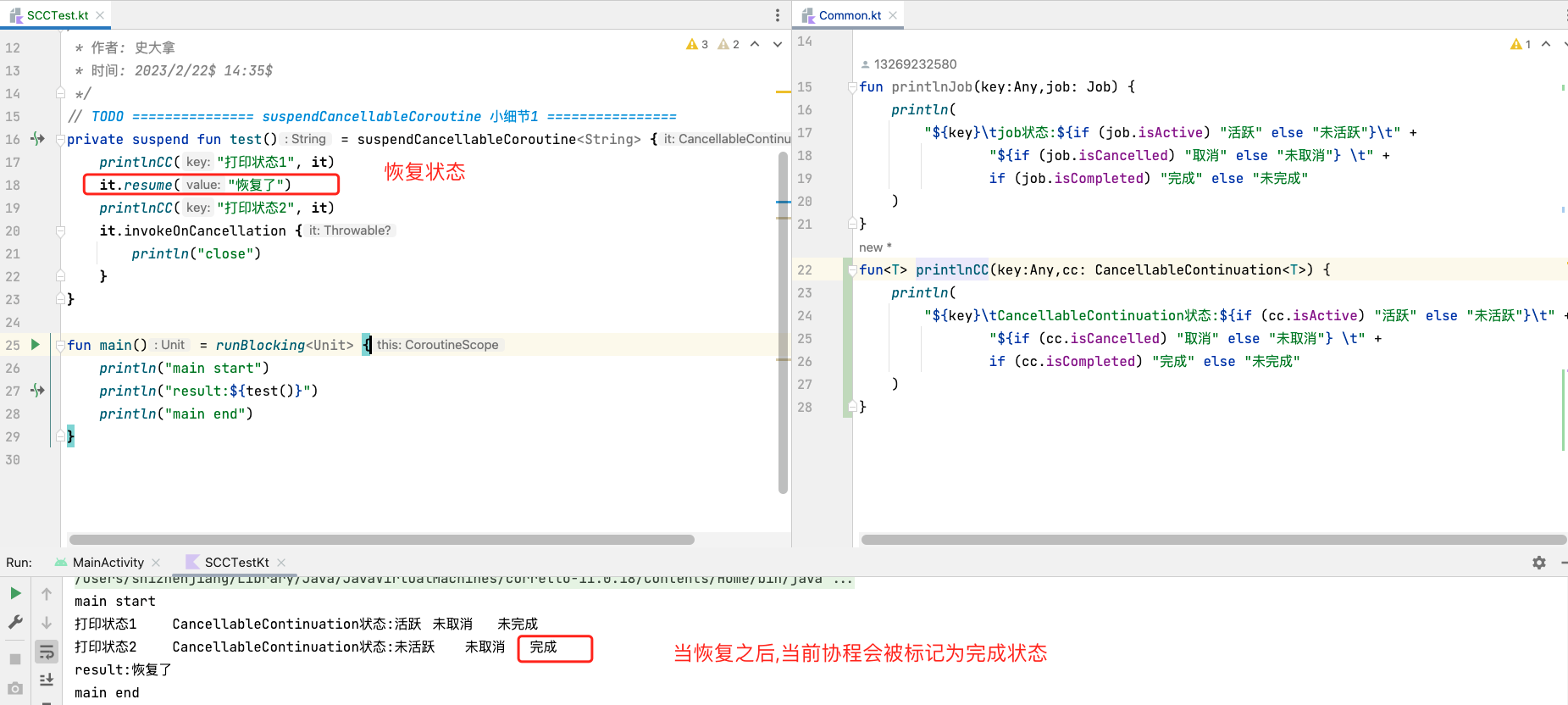Image resolution: width=1568 pixels, height=705 pixels.
Task: Click the TODO comment at line 15
Action: click(x=372, y=116)
